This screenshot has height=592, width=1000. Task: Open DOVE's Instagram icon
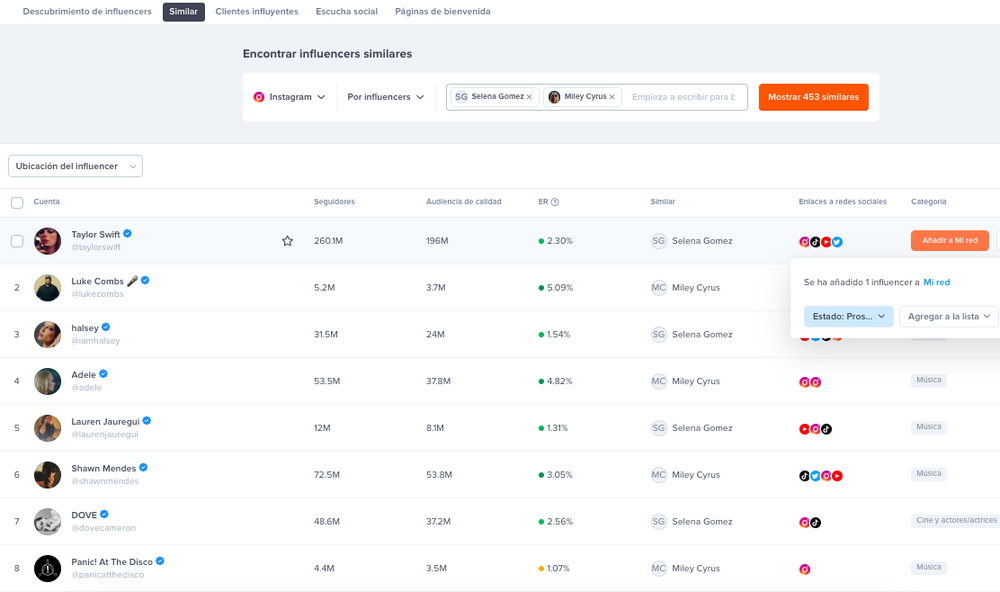[x=804, y=522]
